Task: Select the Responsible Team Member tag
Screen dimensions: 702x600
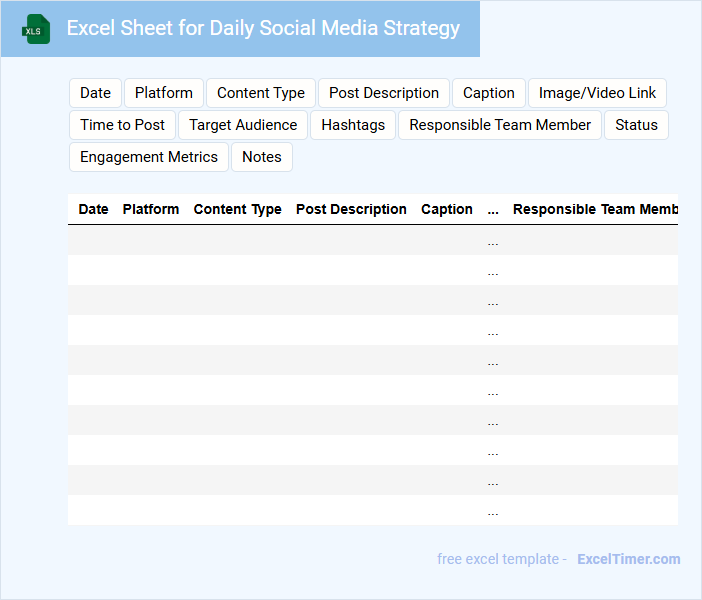Action: pos(500,125)
